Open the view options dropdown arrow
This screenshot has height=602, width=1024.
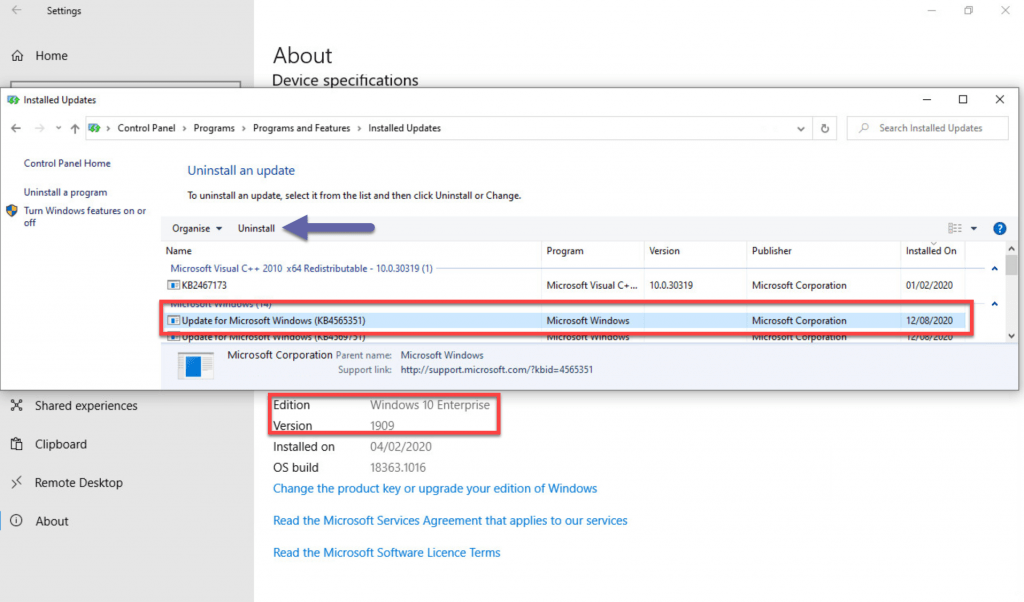point(974,229)
